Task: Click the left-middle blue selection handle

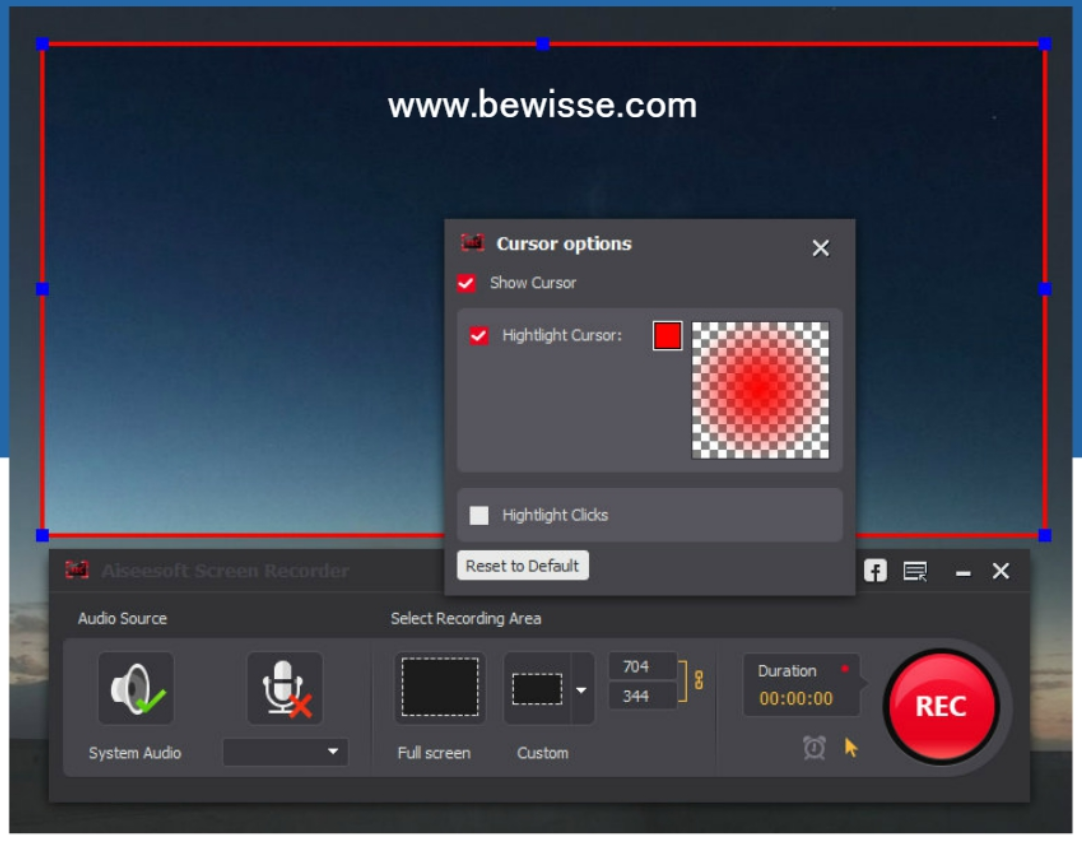Action: click(x=42, y=289)
